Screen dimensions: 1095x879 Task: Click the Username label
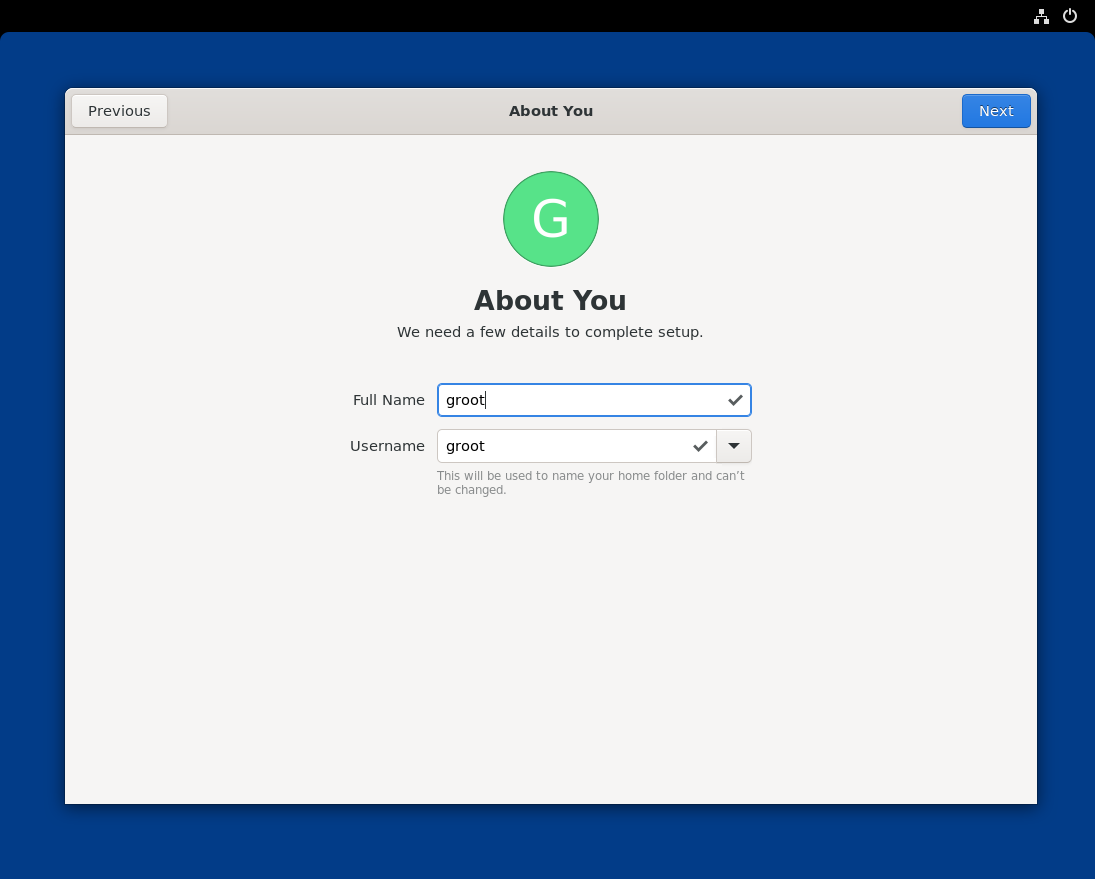click(x=387, y=446)
